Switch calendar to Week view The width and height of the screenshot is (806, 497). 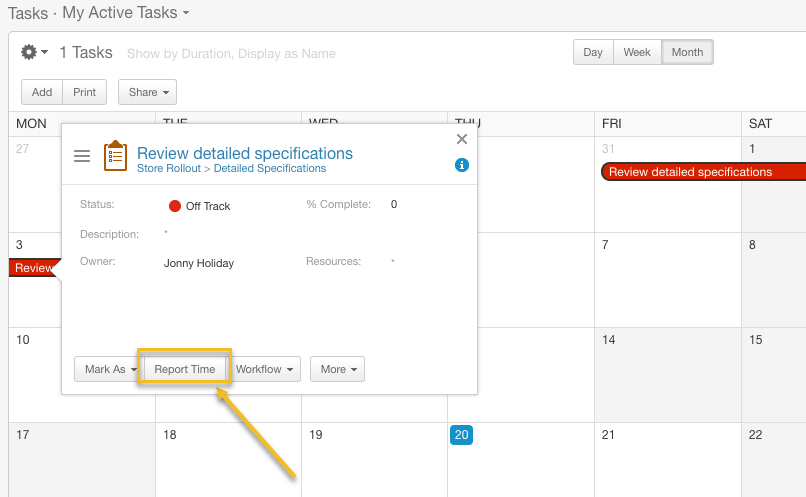coord(637,52)
